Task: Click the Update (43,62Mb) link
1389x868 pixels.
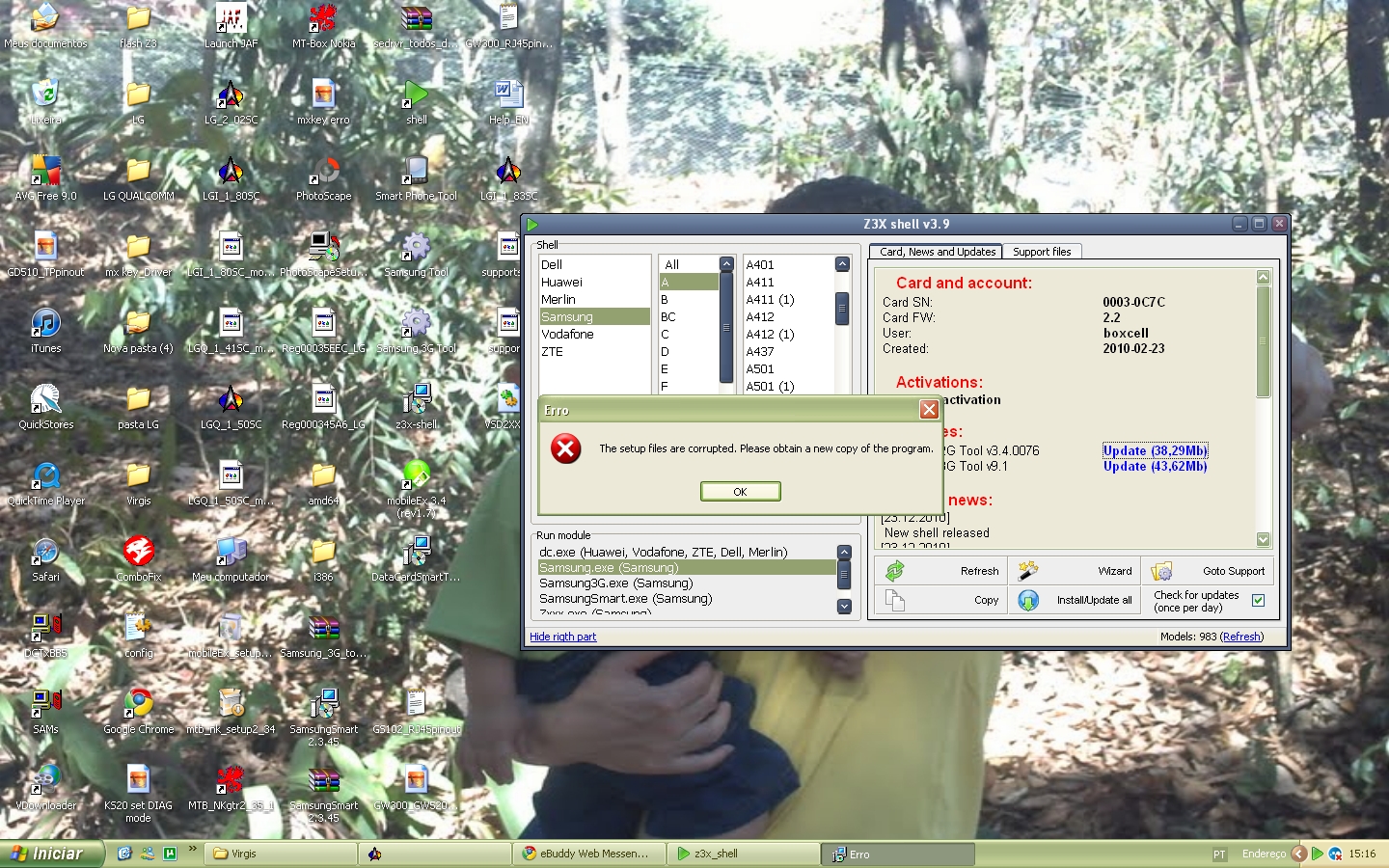Action: coord(1155,466)
